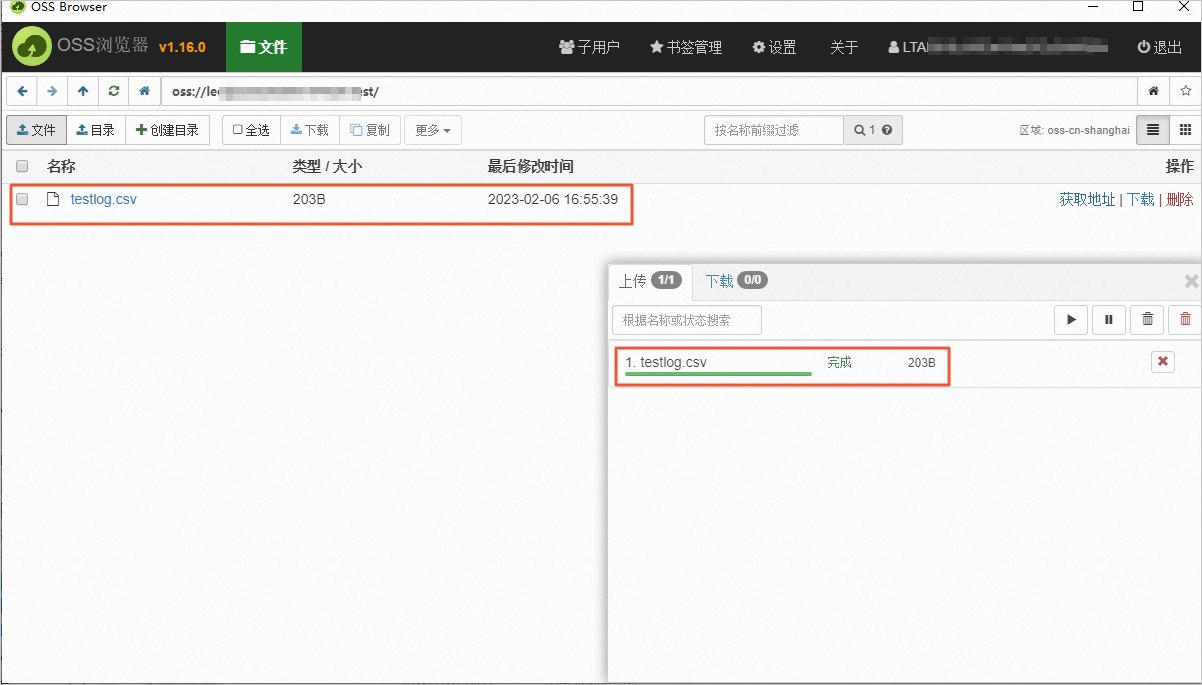
Task: Click the v1.16.0 version label
Action: point(182,47)
